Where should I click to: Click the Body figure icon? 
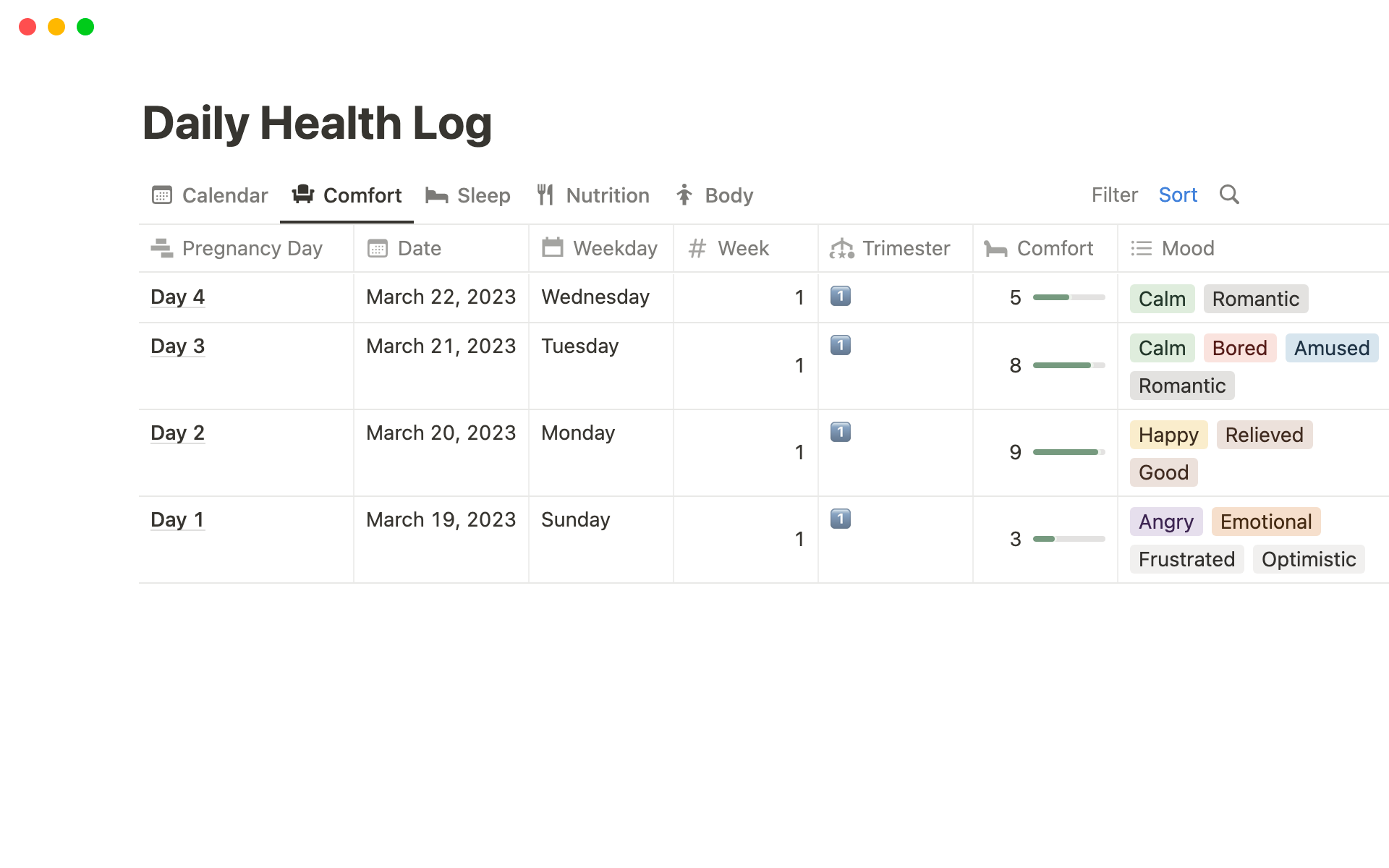tap(684, 195)
